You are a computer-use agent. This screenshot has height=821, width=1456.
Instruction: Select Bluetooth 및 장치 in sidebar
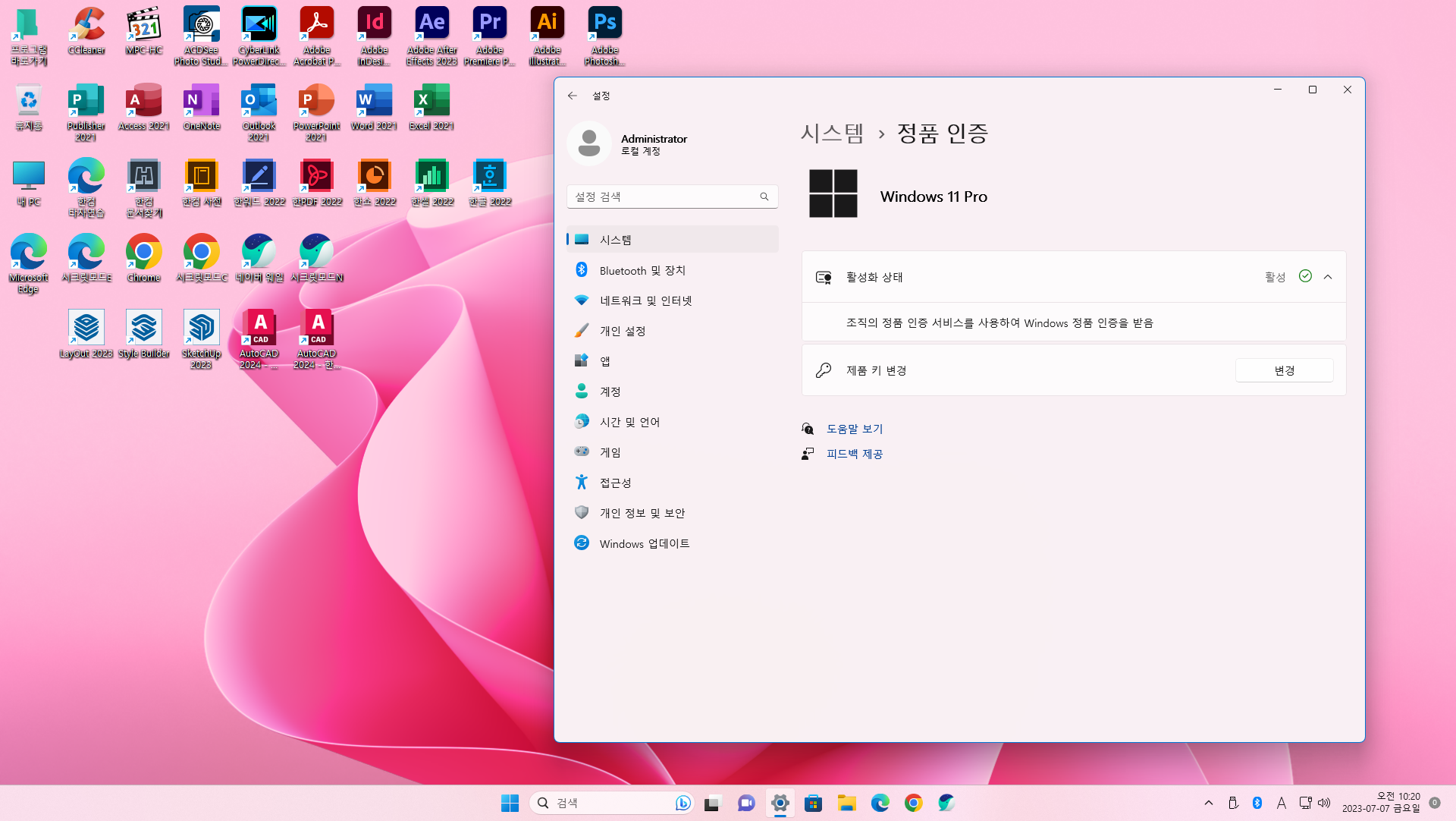[642, 270]
